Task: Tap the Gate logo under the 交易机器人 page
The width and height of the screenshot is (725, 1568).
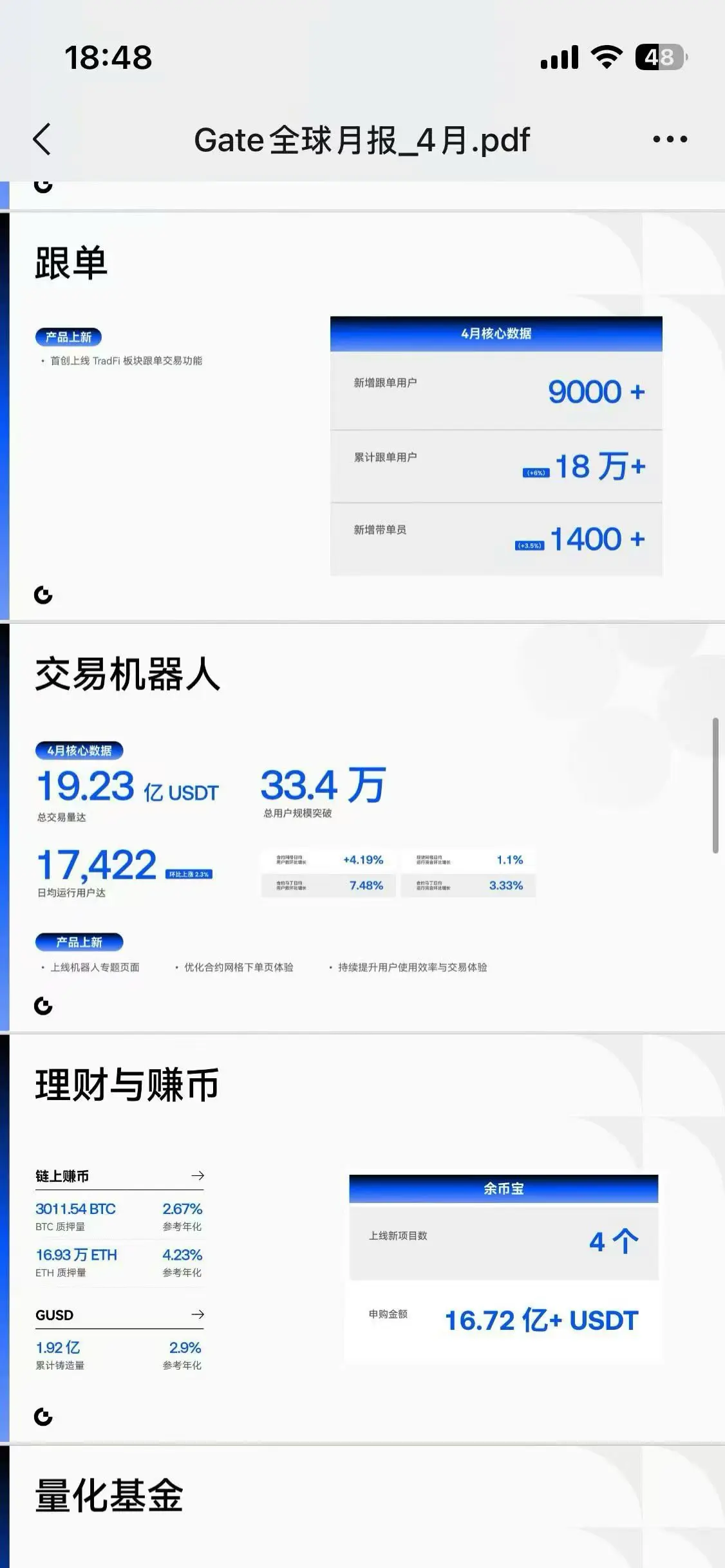Action: tap(43, 1005)
